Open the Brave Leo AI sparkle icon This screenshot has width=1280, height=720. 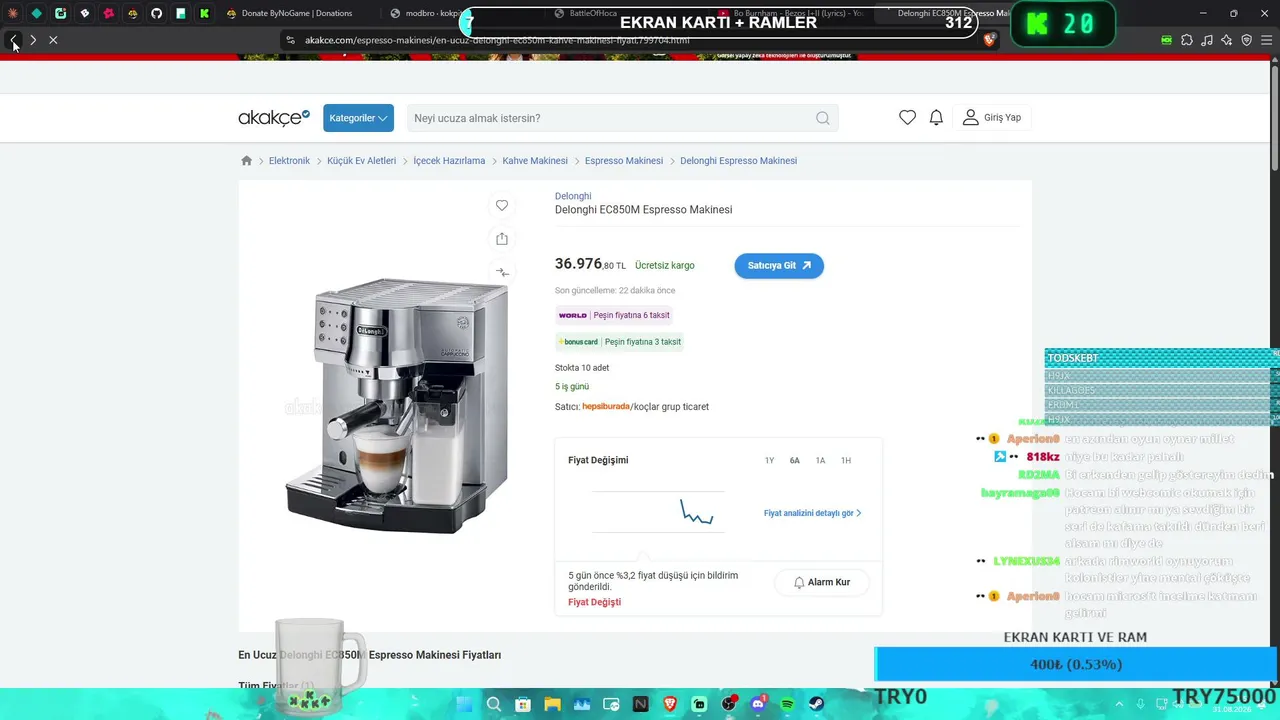click(1227, 40)
